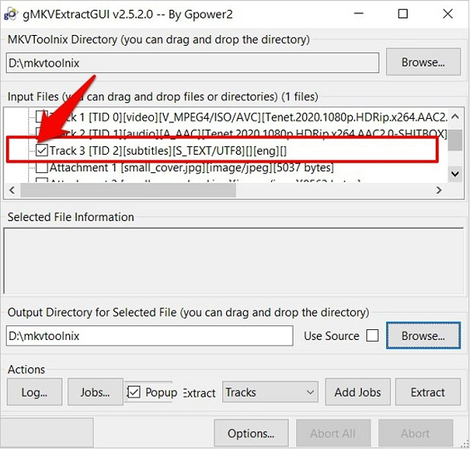
Task: Start extraction with the Extract button
Action: pyautogui.click(x=428, y=392)
